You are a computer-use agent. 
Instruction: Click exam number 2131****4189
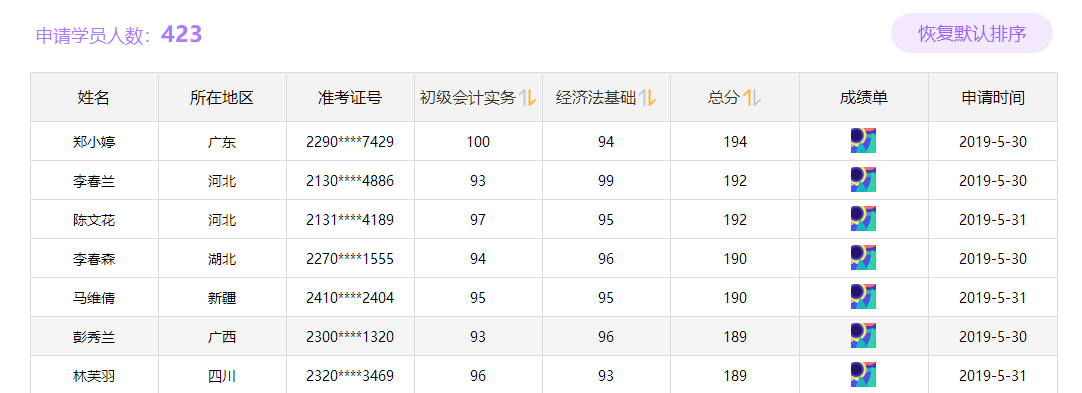(350, 220)
